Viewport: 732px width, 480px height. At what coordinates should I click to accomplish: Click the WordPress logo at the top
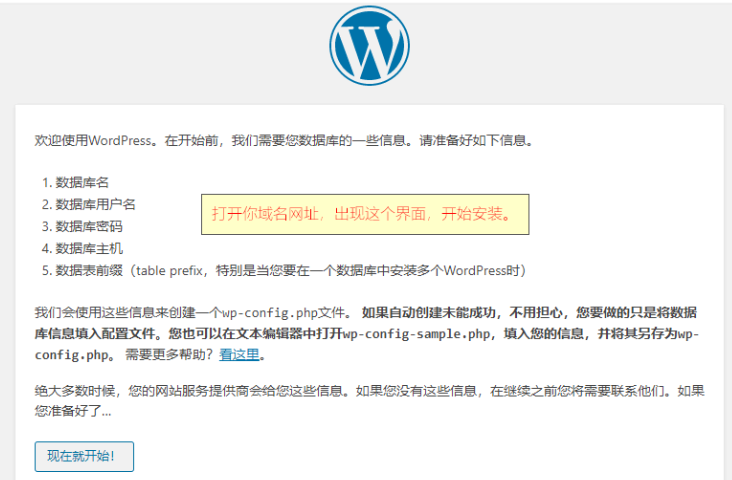tap(369, 46)
